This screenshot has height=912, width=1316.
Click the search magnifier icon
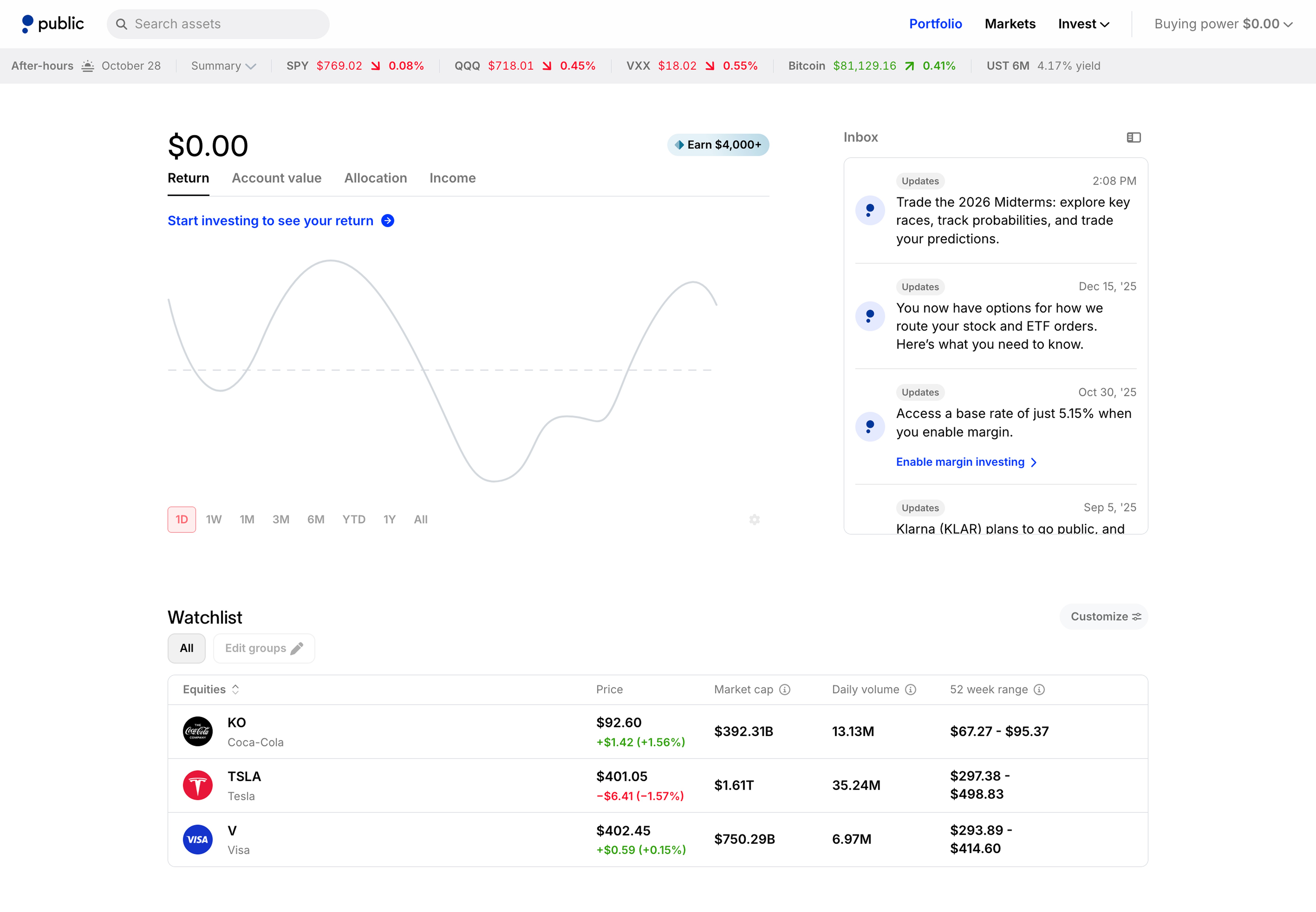click(x=121, y=24)
